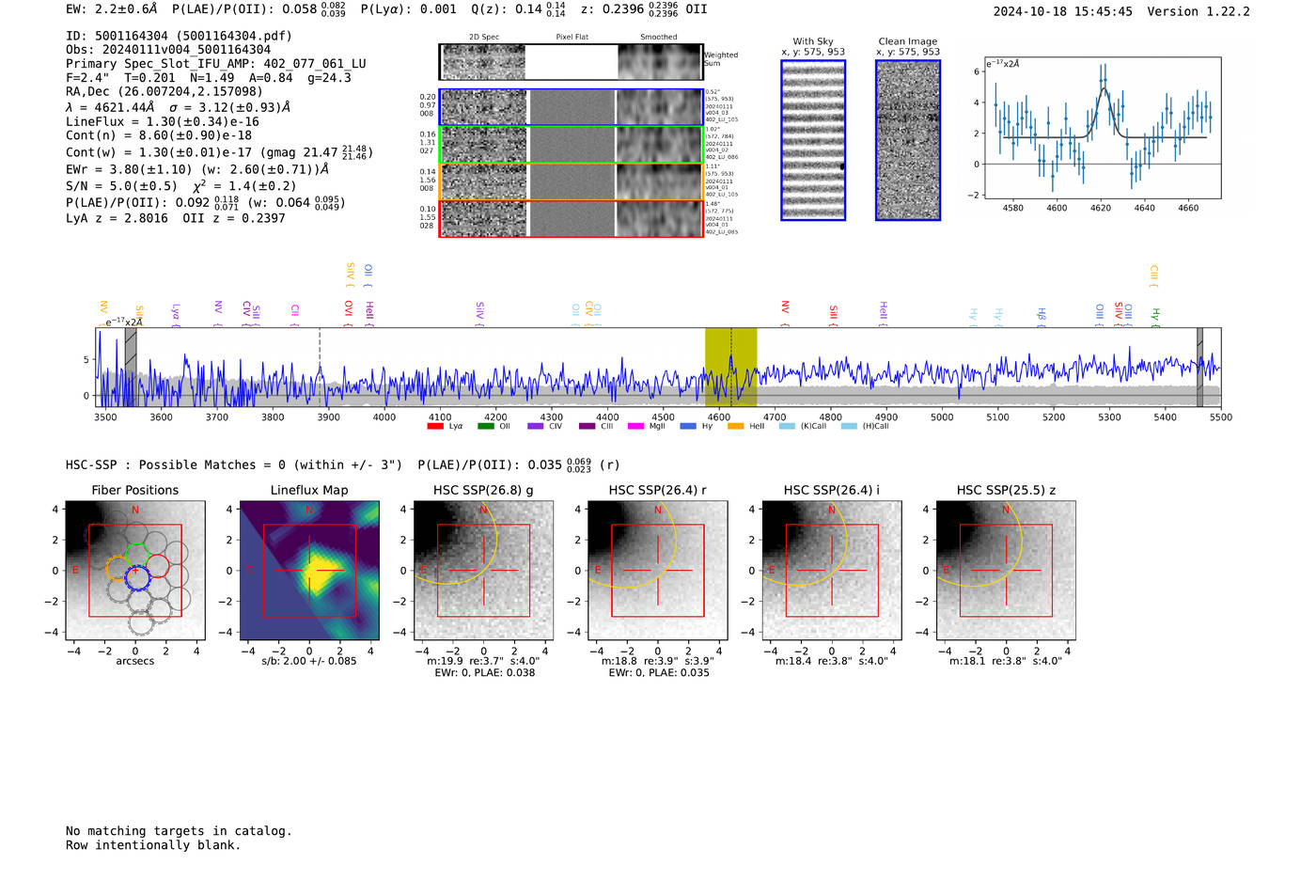Select the Weighted Sum 2D spectrum row
Screen dimensions: 1316x896
[571, 62]
